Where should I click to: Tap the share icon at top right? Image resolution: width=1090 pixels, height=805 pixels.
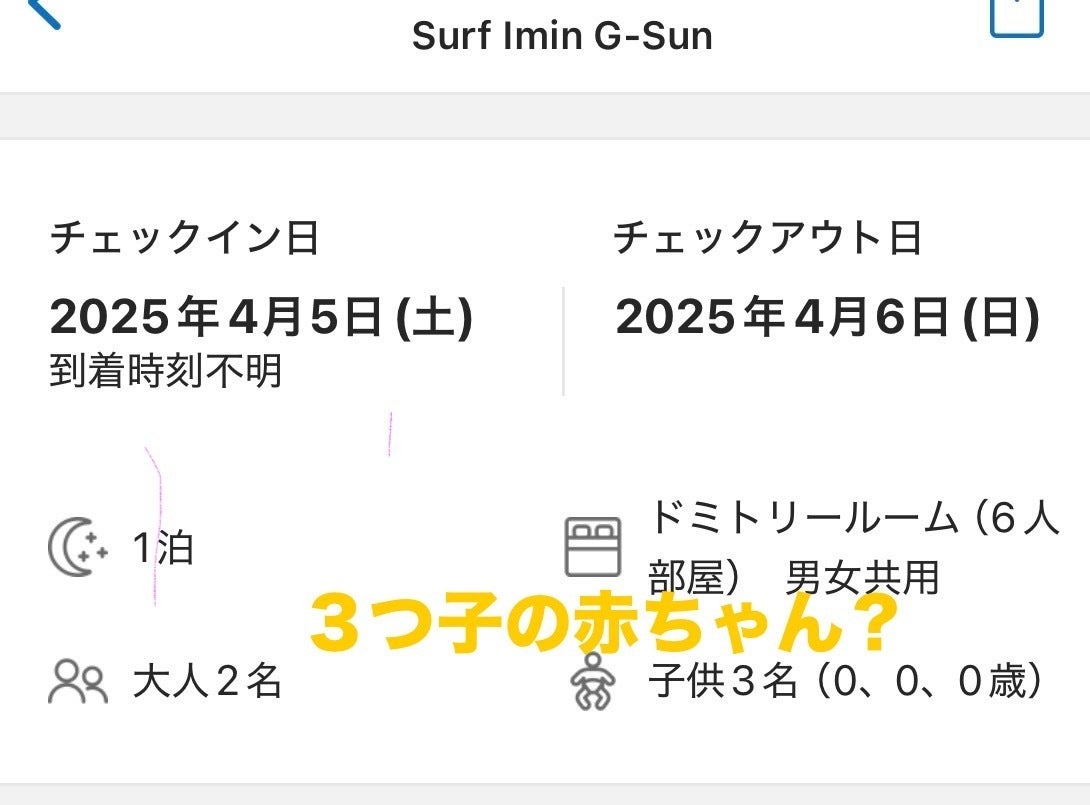(x=1016, y=15)
